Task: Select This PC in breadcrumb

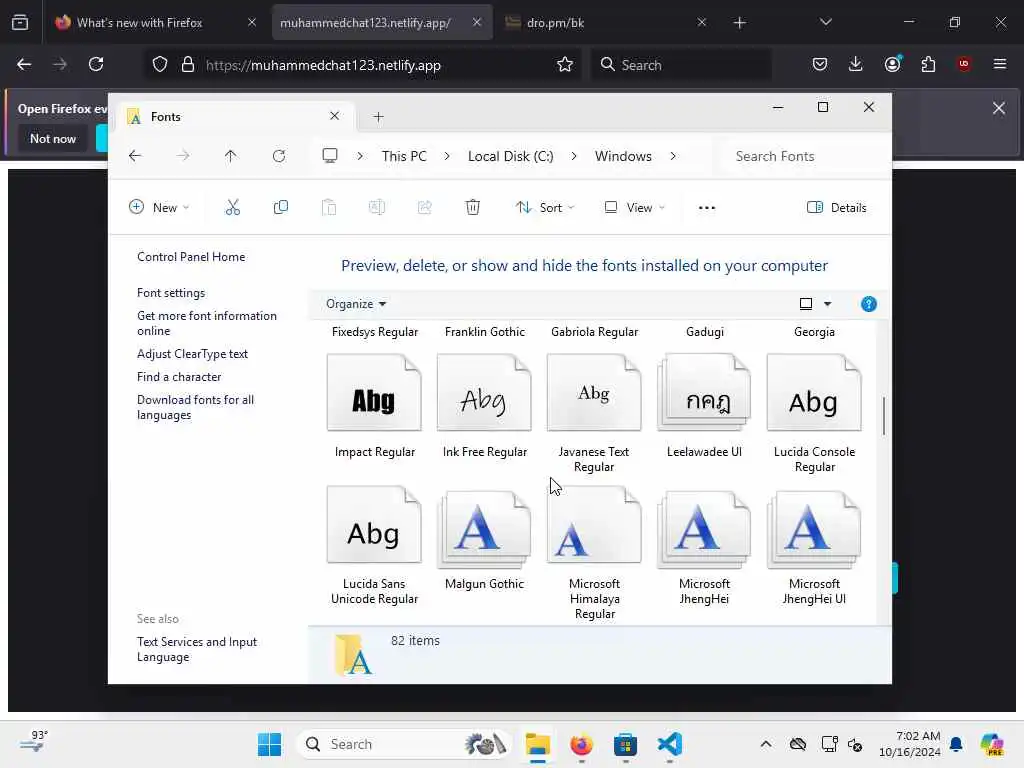Action: (404, 156)
